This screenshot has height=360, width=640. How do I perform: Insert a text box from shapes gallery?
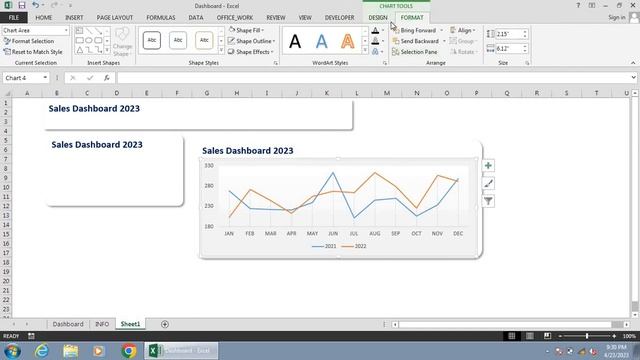(80, 31)
